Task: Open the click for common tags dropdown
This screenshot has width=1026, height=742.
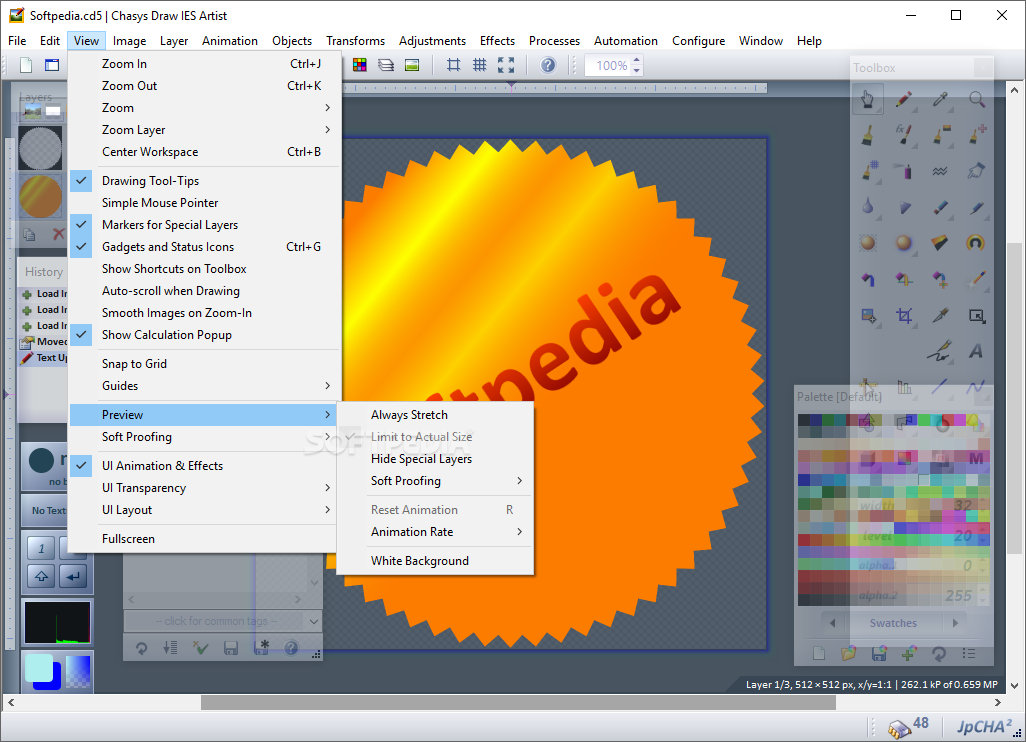Action: point(222,620)
